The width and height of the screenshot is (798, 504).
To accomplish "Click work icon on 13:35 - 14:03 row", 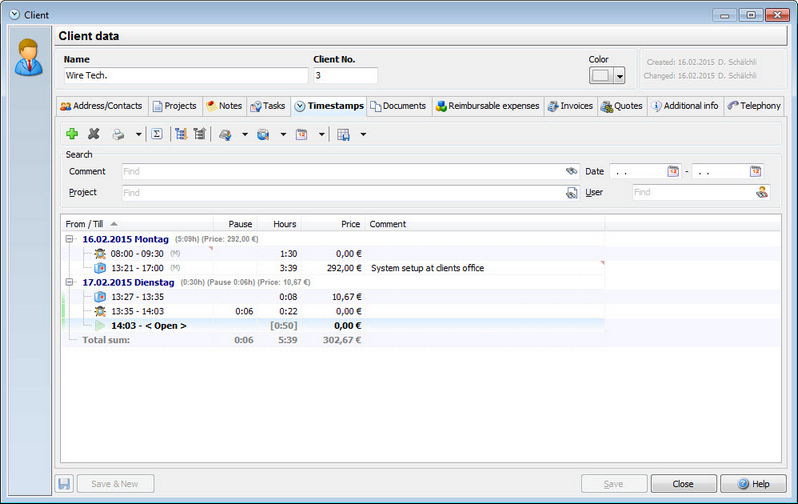I will (100, 311).
